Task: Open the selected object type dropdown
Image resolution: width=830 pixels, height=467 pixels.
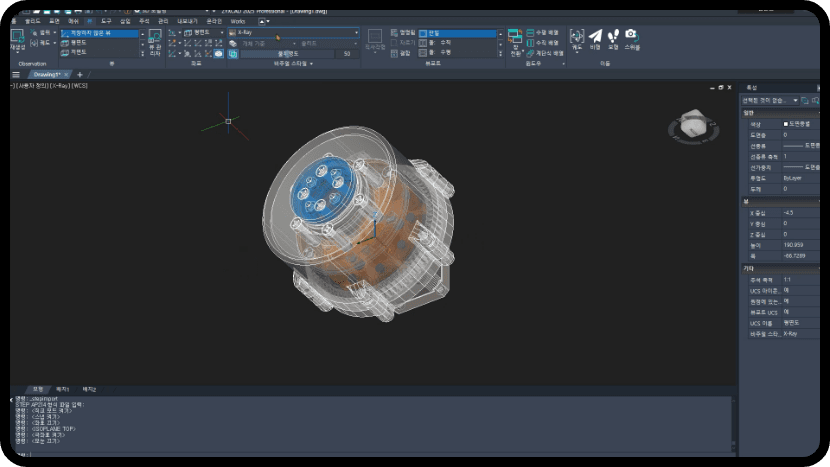Action: pos(769,100)
